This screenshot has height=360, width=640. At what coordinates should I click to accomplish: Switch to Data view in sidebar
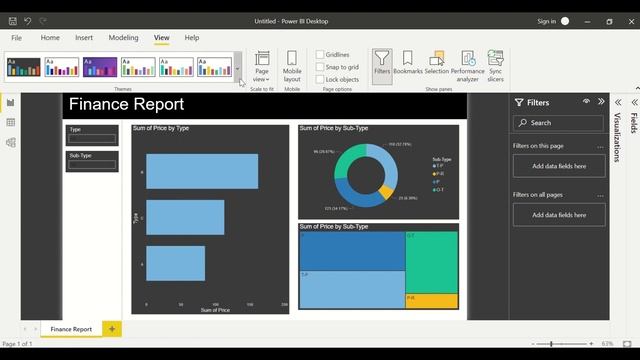(11, 122)
